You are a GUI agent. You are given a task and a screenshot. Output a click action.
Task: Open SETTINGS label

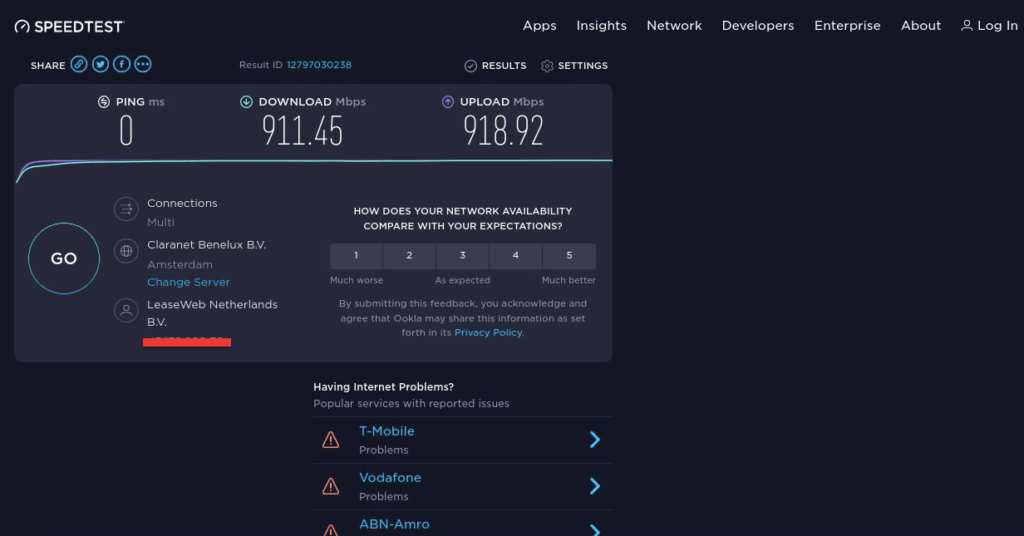(x=583, y=66)
